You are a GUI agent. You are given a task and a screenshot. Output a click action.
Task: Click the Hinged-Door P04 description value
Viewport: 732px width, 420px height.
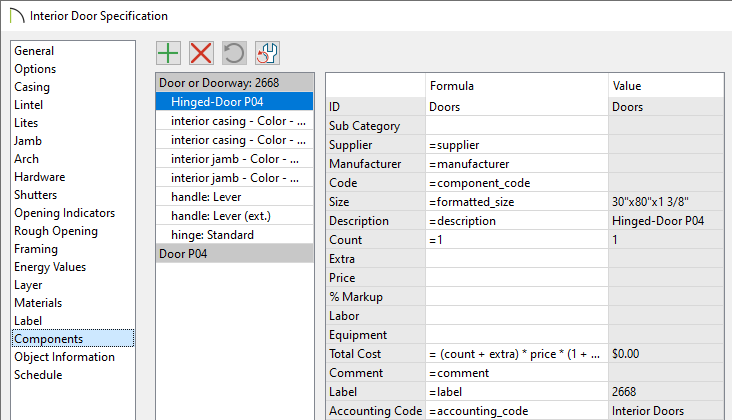(x=666, y=221)
